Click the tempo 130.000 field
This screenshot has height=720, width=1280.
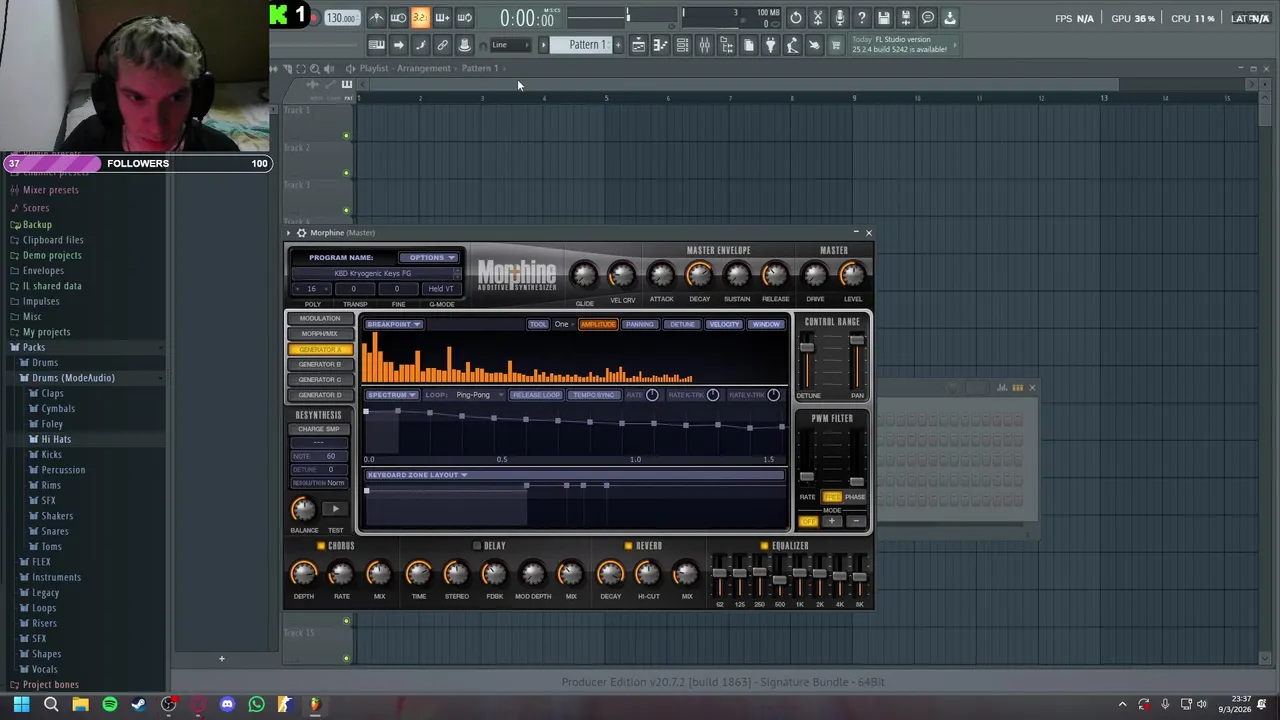click(341, 18)
